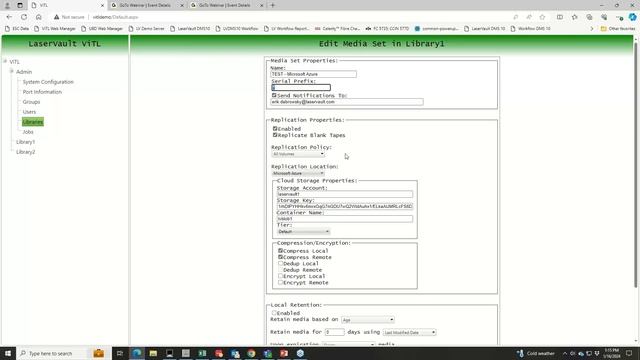This screenshot has width=640, height=360.
Task: Open Users in the Admin tree
Action: 29,112
